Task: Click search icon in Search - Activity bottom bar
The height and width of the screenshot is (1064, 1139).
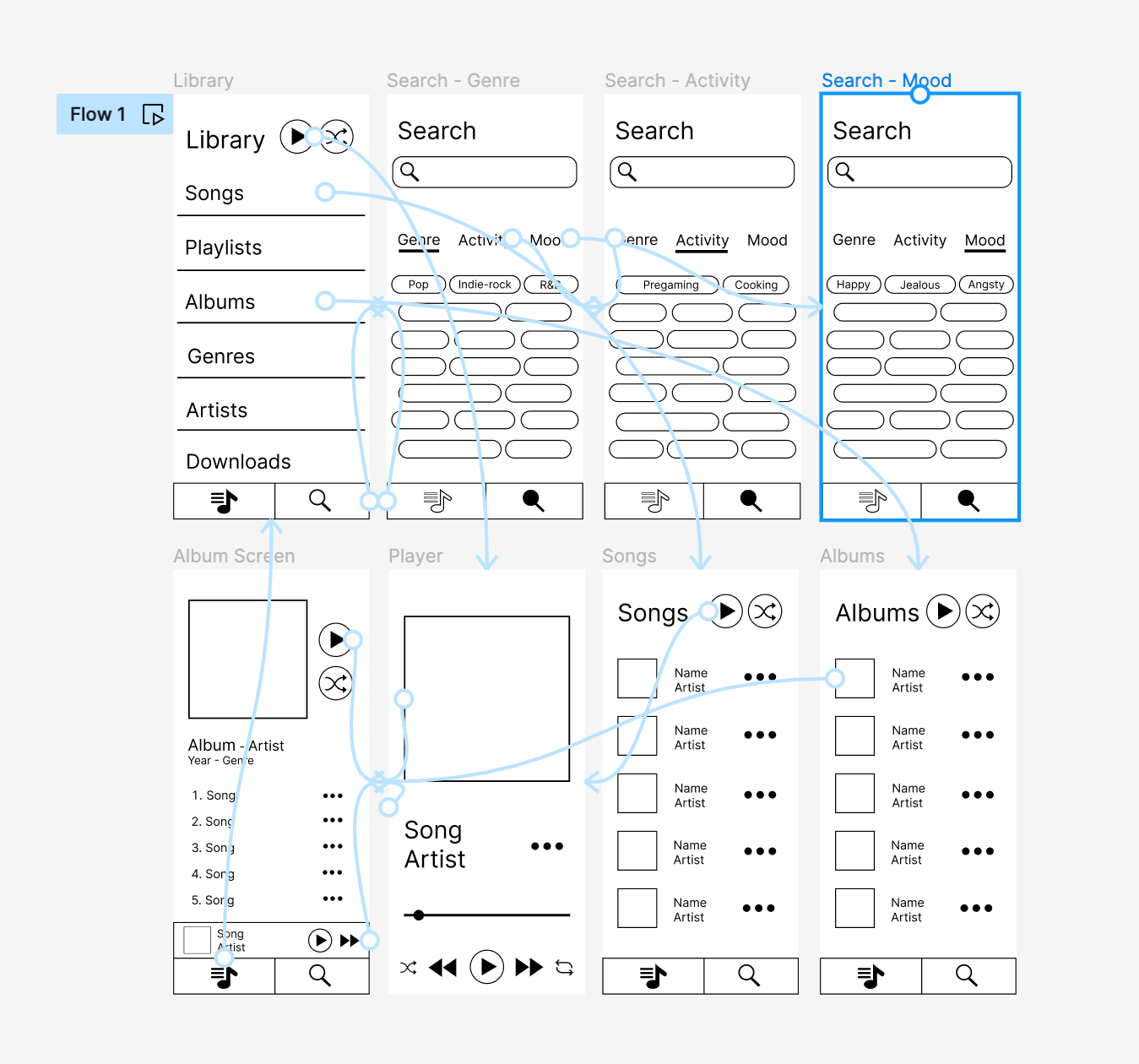Action: 751,500
